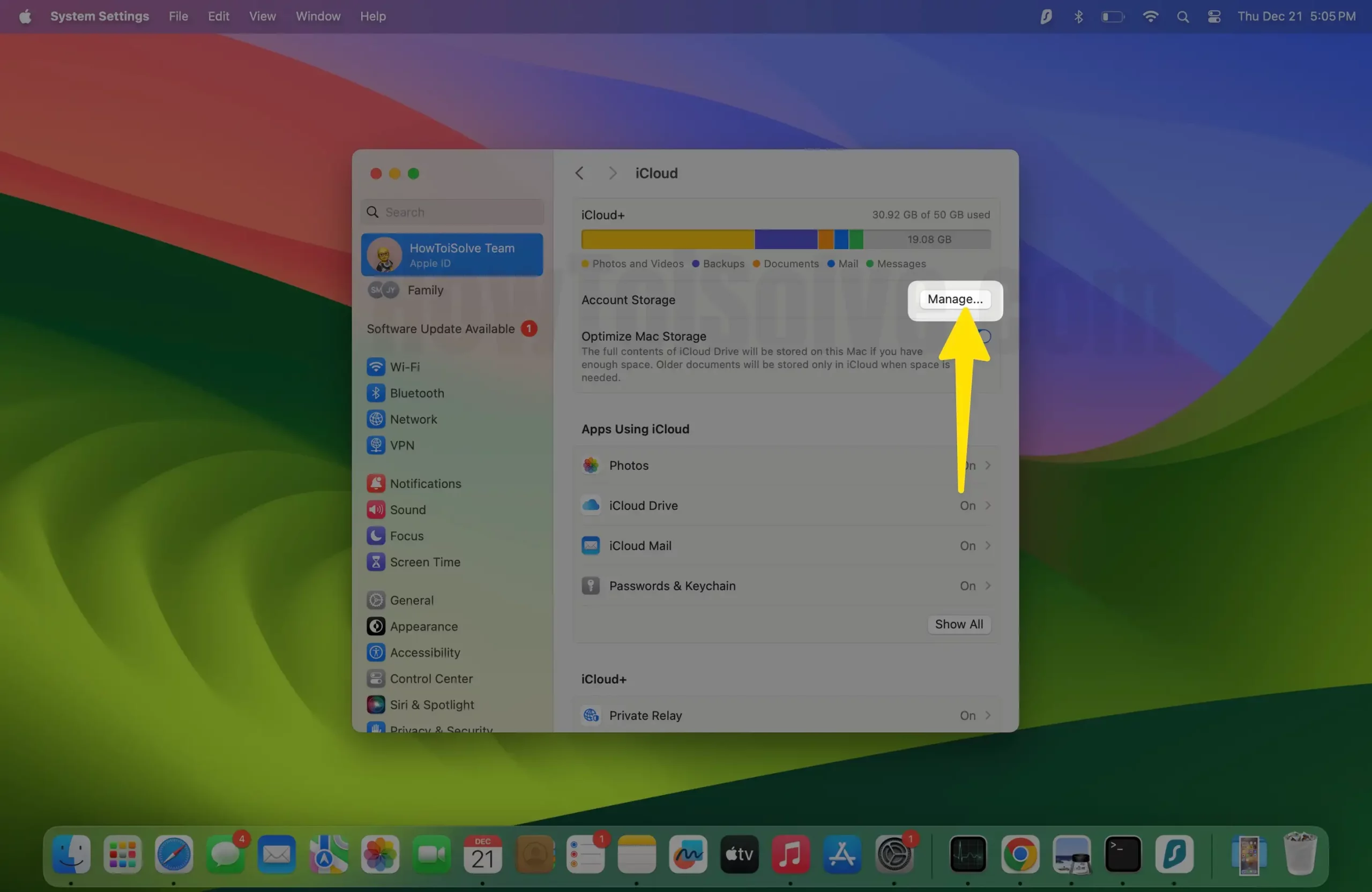
Task: Open Notifications settings
Action: pos(452,483)
